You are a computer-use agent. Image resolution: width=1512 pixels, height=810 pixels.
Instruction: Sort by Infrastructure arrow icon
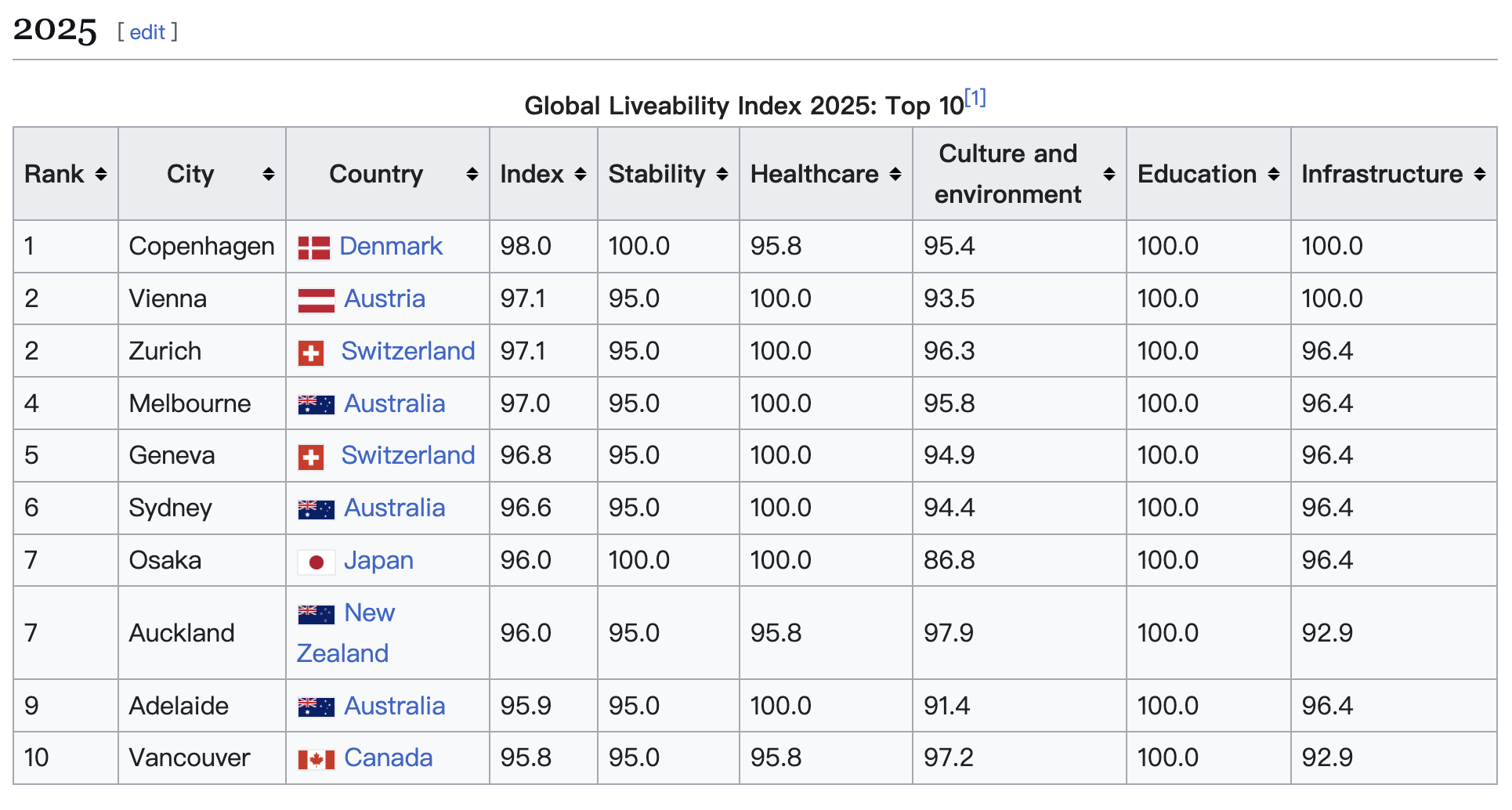click(x=1479, y=174)
